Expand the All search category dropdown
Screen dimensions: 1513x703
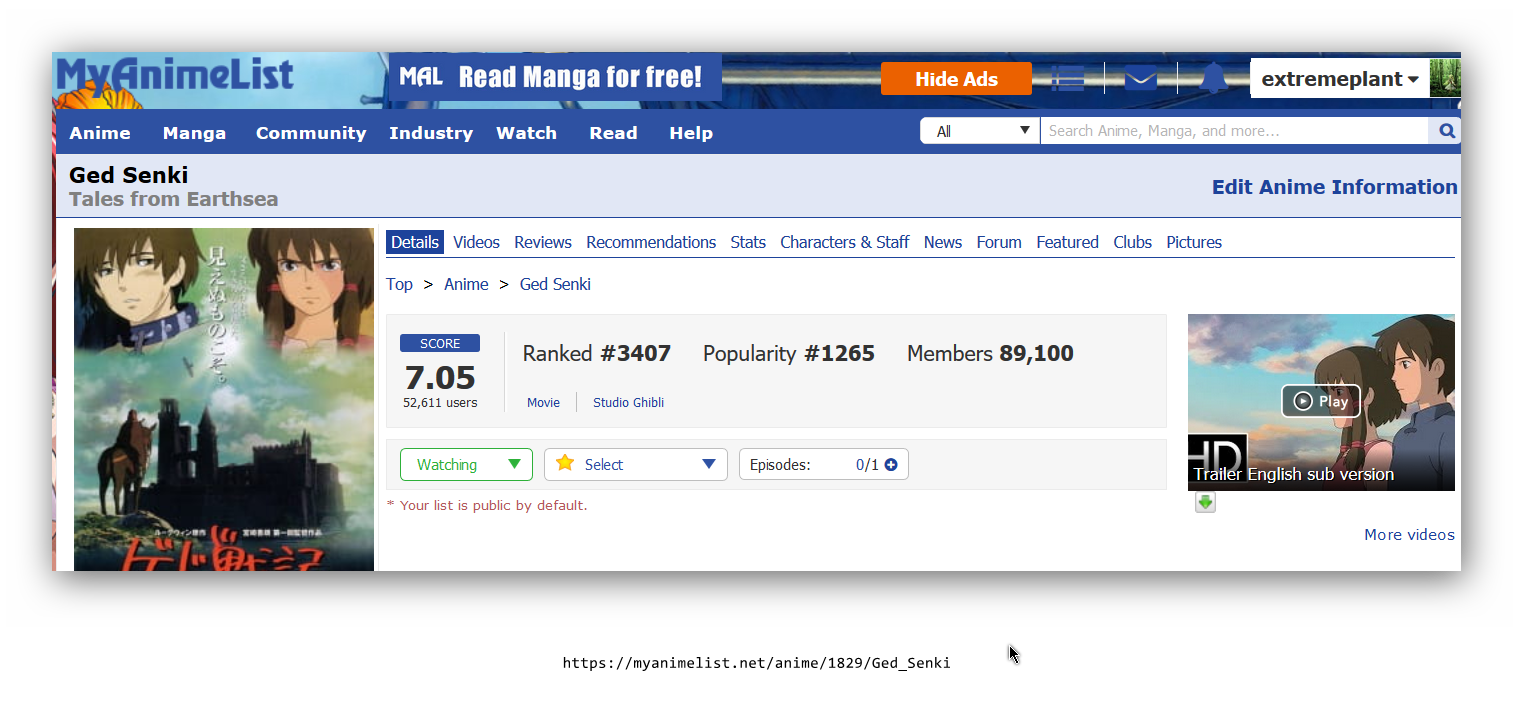pyautogui.click(x=980, y=131)
